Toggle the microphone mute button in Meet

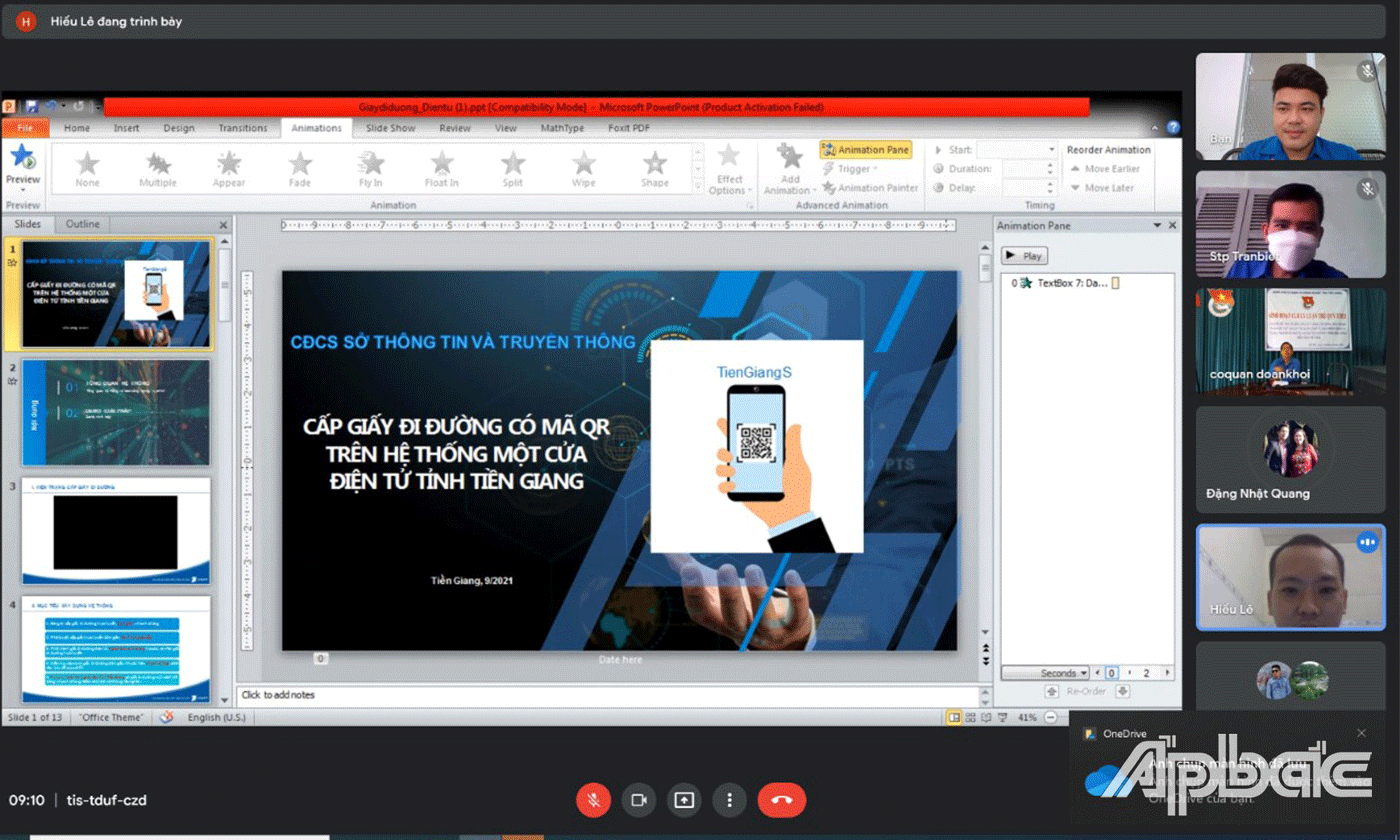[593, 800]
